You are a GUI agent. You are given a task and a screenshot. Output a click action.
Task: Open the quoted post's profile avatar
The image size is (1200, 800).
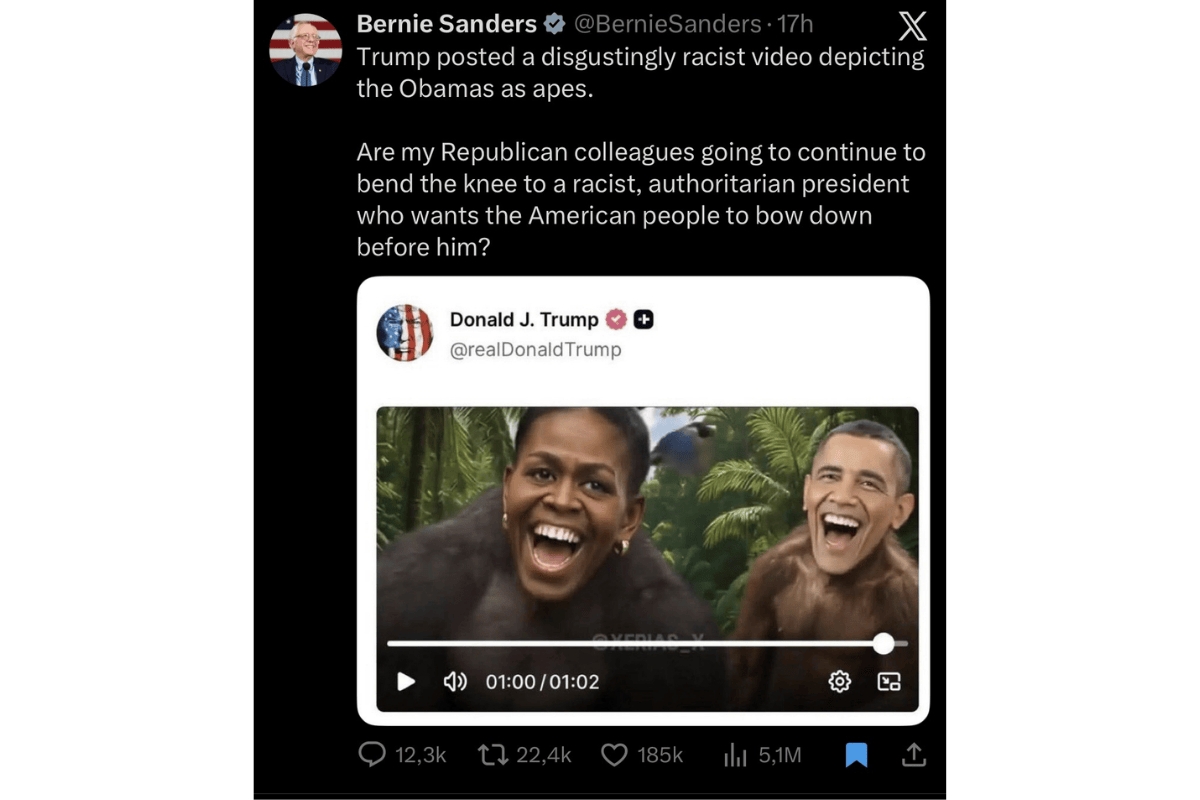(405, 333)
